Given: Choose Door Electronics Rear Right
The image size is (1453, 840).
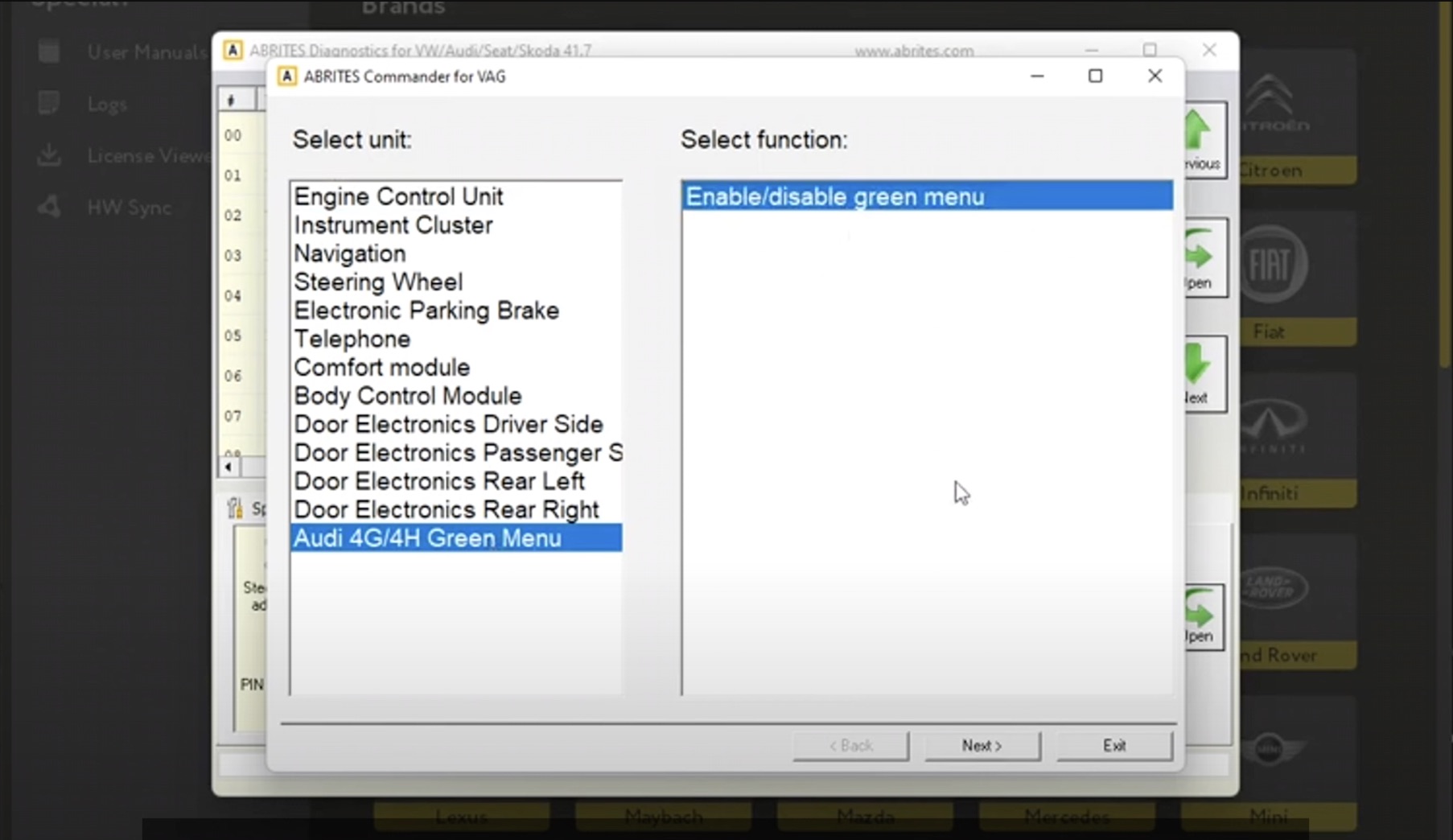Looking at the screenshot, I should (x=455, y=509).
